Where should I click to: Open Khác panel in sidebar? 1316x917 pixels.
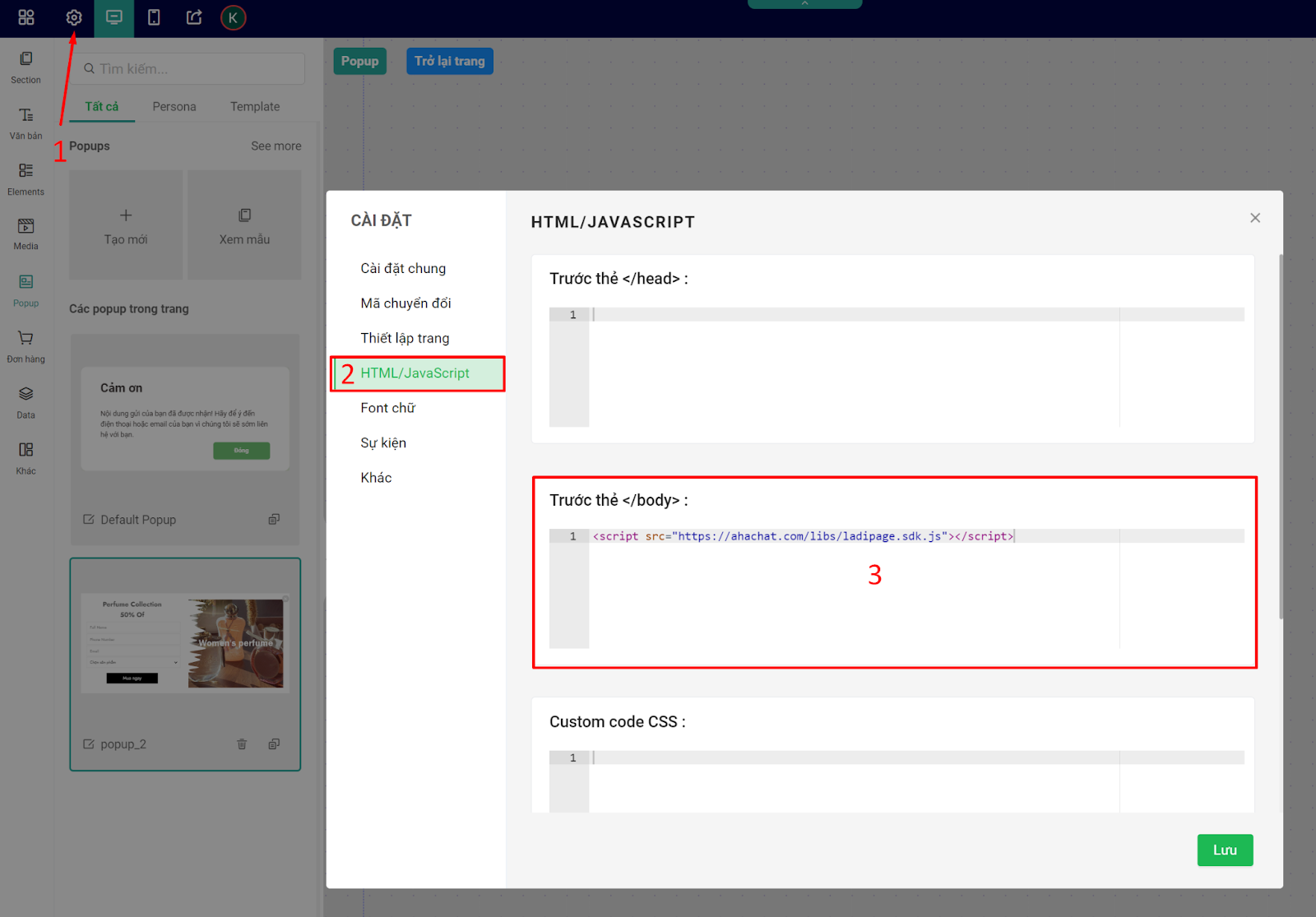(25, 458)
